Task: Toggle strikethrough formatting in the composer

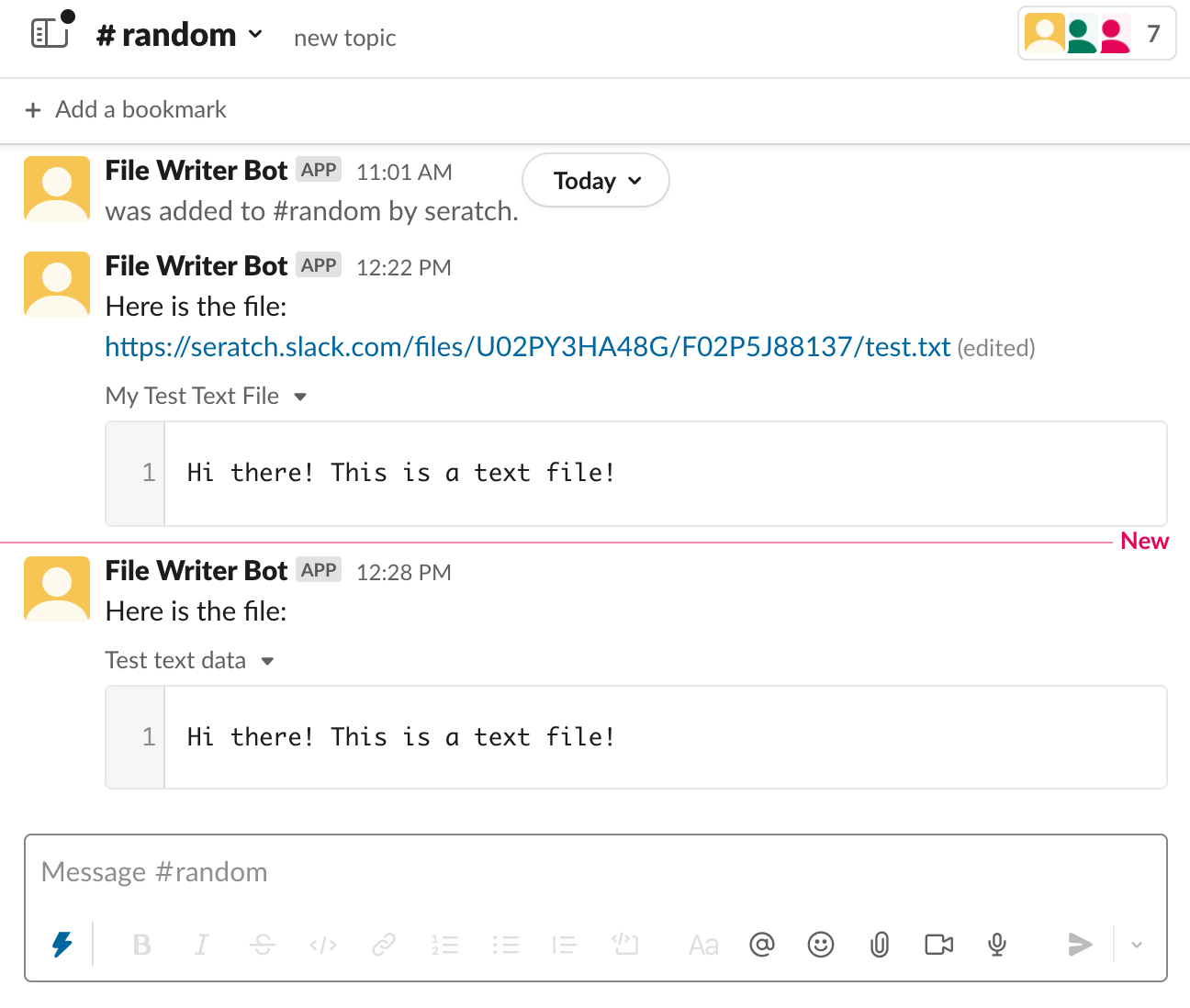Action: click(262, 944)
